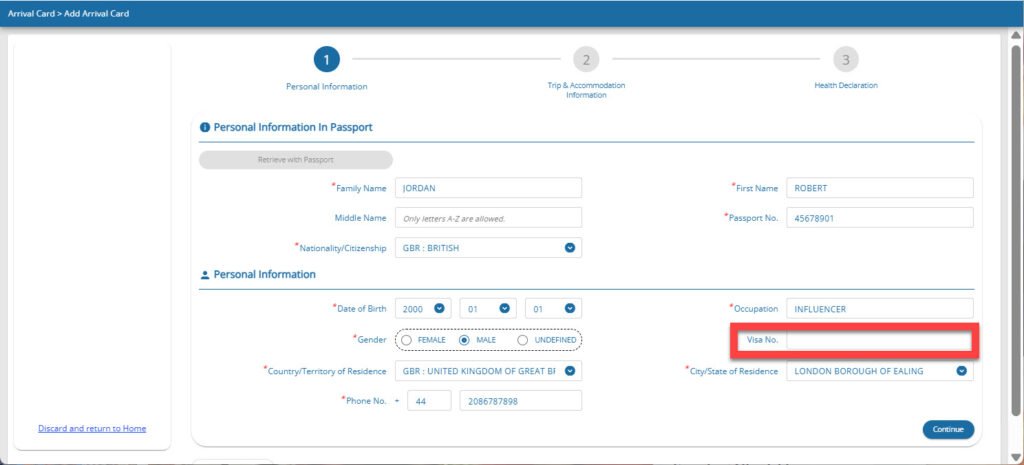Select step 1 Personal Information circle
This screenshot has width=1024, height=465.
(327, 60)
